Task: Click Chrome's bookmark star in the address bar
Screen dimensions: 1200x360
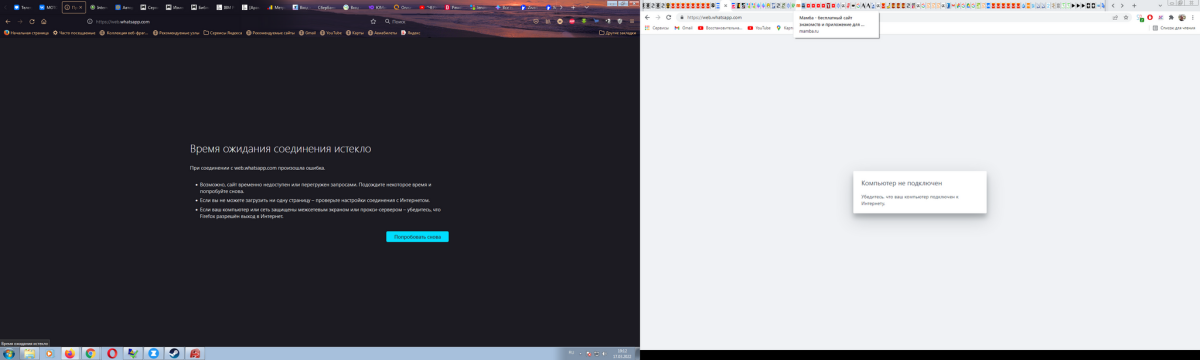Action: click(x=1126, y=17)
